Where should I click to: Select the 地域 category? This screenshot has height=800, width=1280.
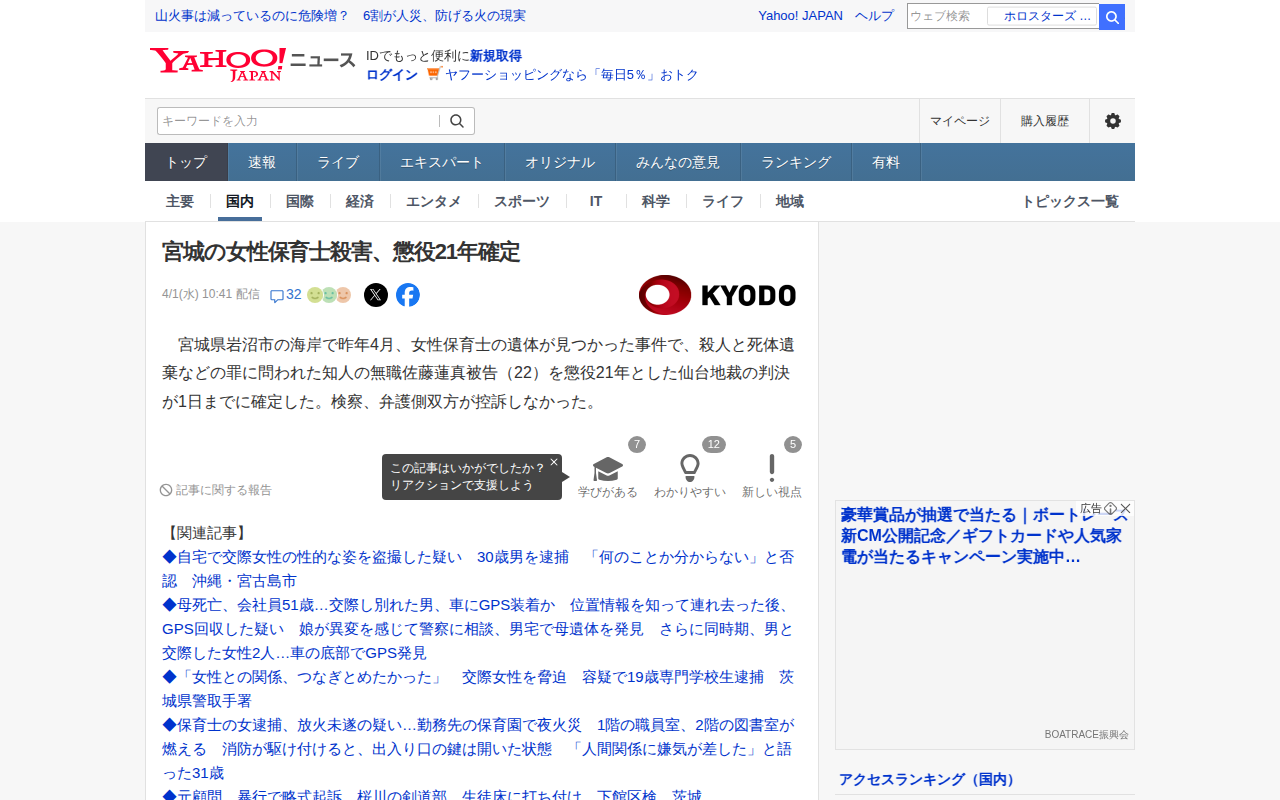(790, 201)
